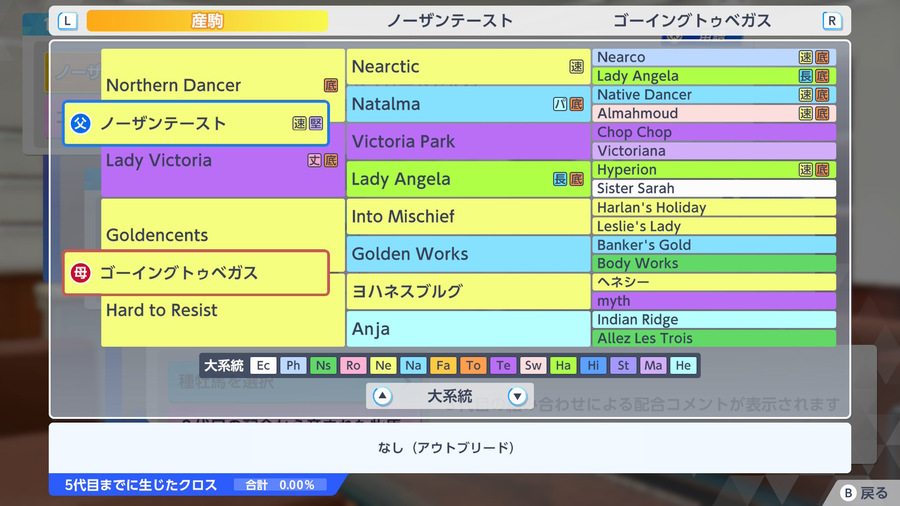Click the 速 badge on Nearco
Image resolution: width=900 pixels, height=506 pixels.
point(806,57)
